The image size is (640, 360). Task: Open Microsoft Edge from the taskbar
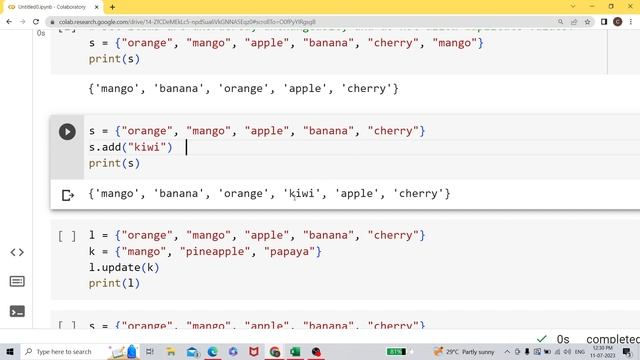pyautogui.click(x=213, y=351)
